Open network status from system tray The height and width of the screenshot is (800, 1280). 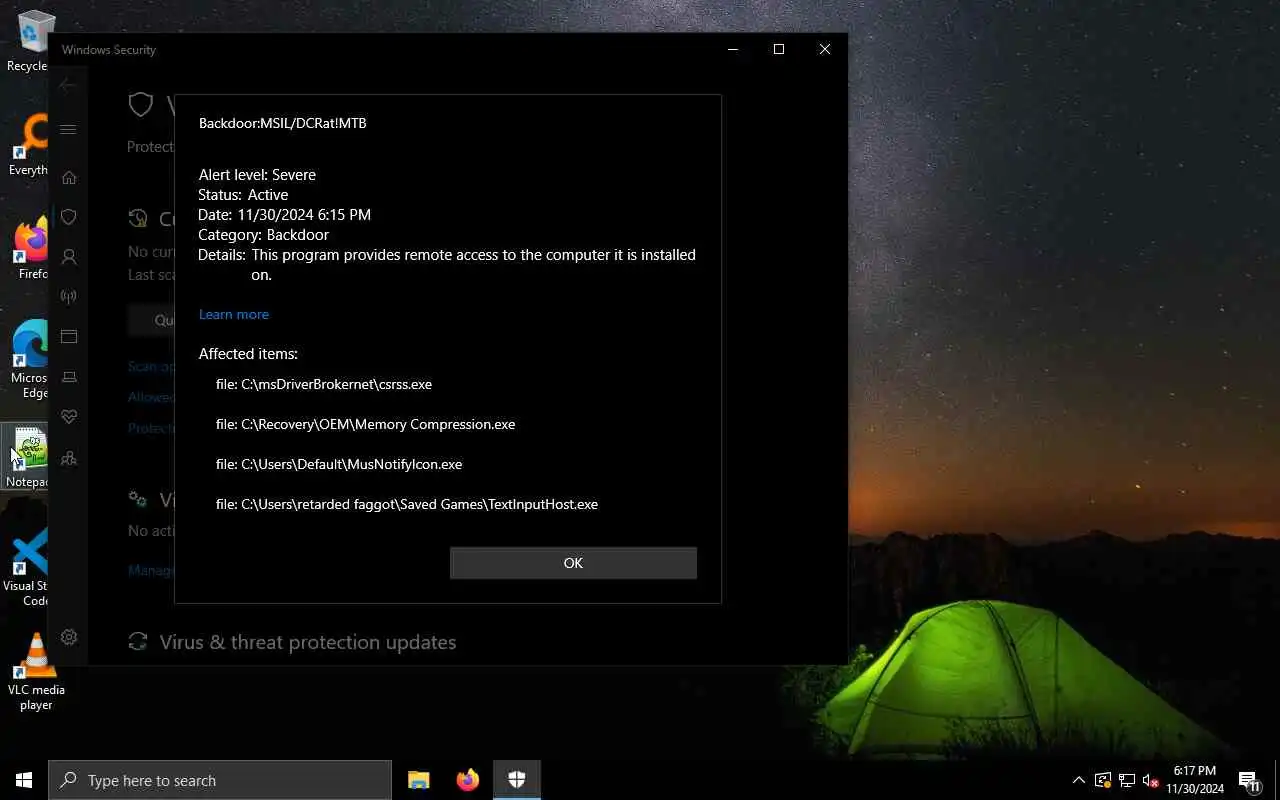tap(1127, 780)
